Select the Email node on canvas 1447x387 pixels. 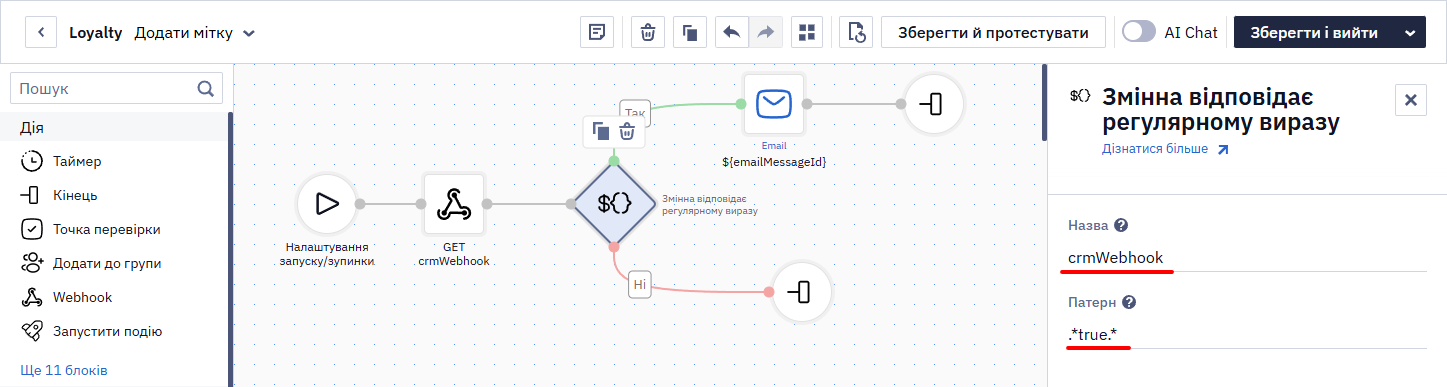pos(774,103)
